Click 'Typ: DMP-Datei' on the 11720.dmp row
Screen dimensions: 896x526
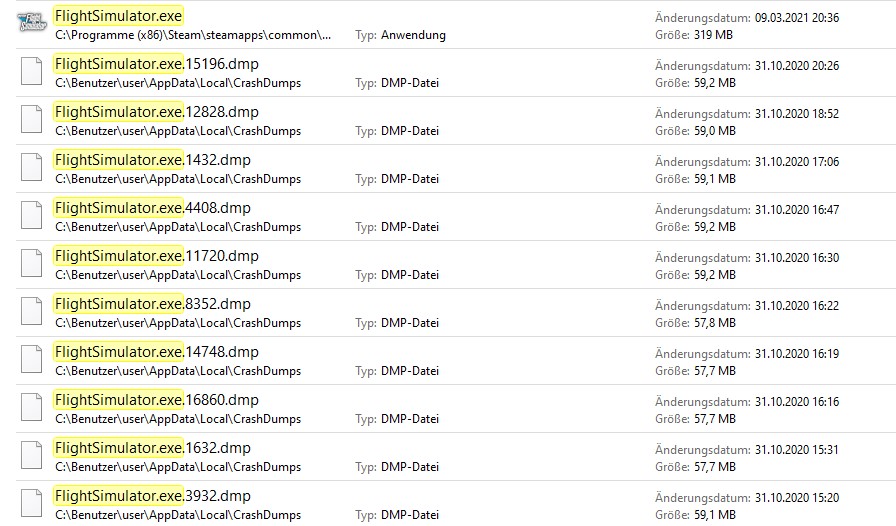click(x=397, y=276)
